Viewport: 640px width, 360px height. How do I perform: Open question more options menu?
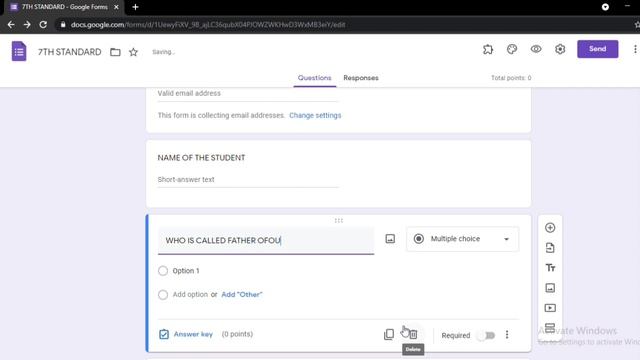tap(507, 335)
